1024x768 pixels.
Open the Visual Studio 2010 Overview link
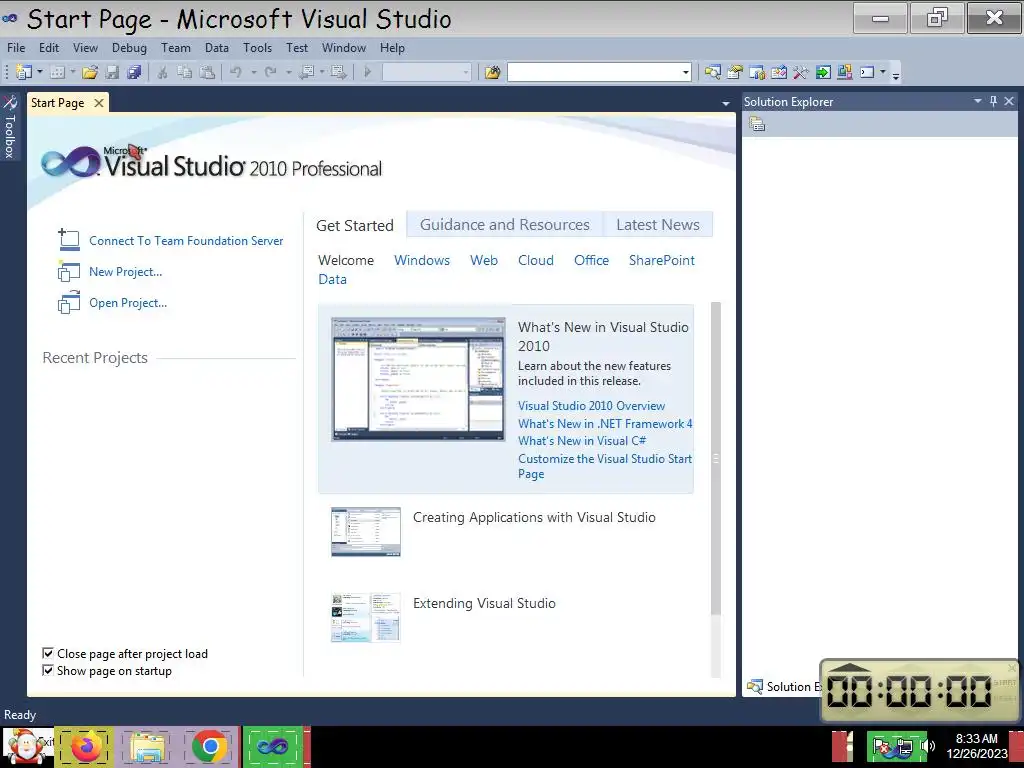click(x=591, y=406)
